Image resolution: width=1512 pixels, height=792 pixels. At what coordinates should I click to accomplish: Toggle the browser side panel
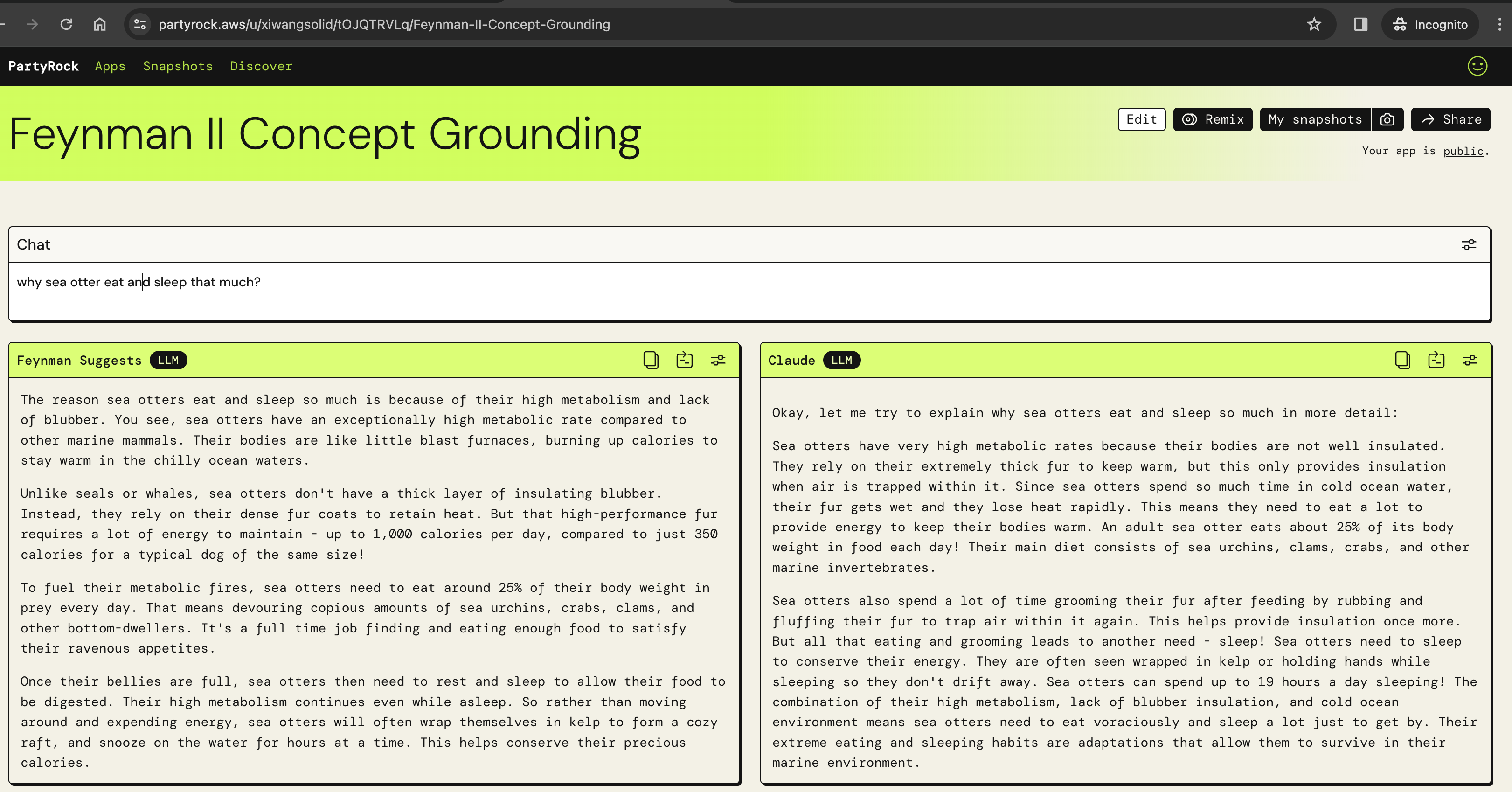click(x=1360, y=24)
